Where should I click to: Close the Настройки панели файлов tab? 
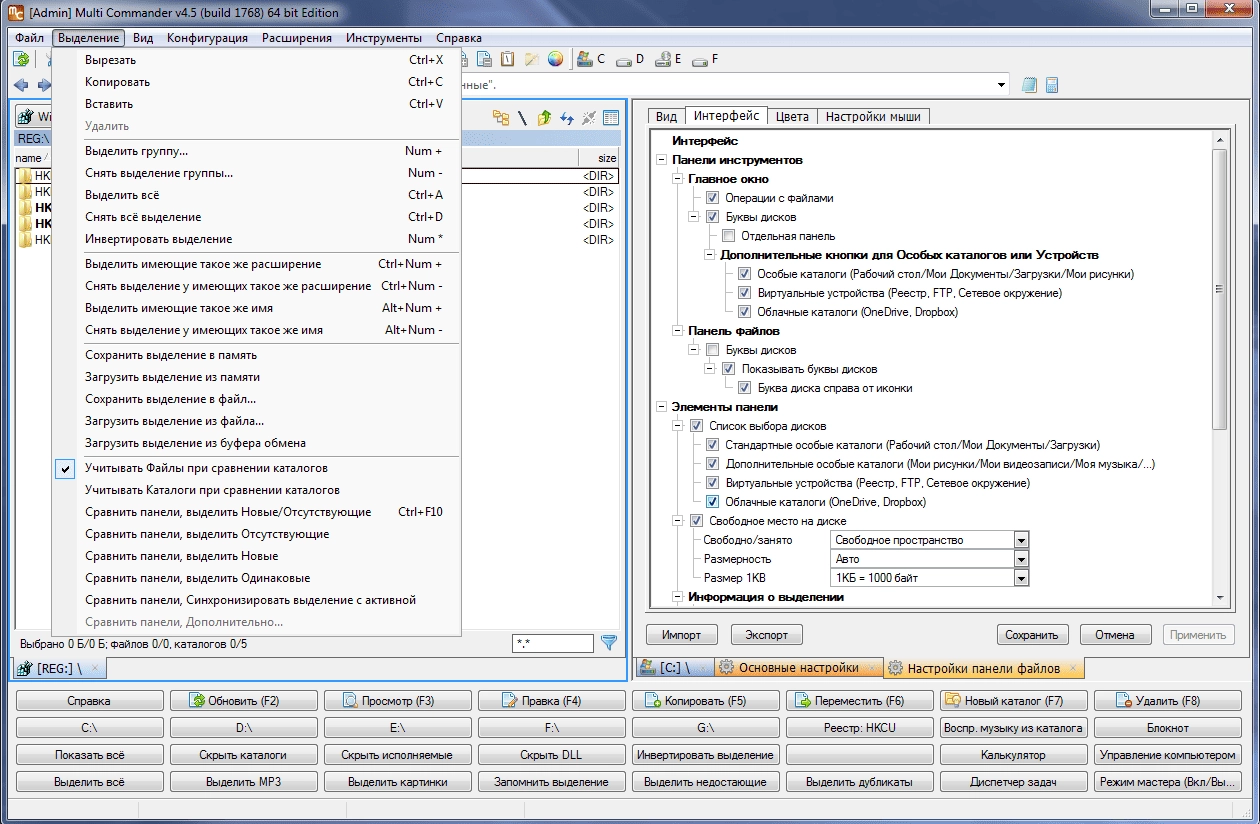click(x=1073, y=668)
